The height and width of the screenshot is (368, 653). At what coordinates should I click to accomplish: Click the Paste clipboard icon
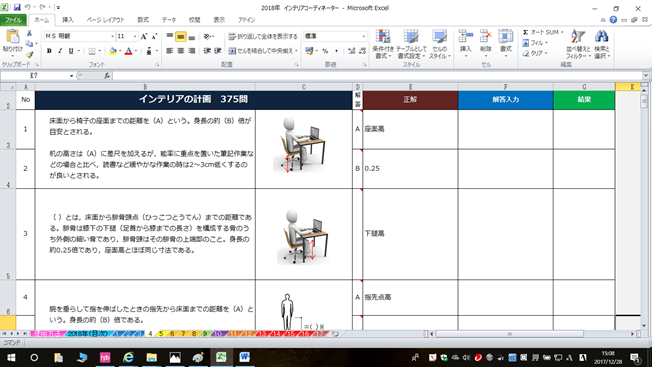(12, 37)
